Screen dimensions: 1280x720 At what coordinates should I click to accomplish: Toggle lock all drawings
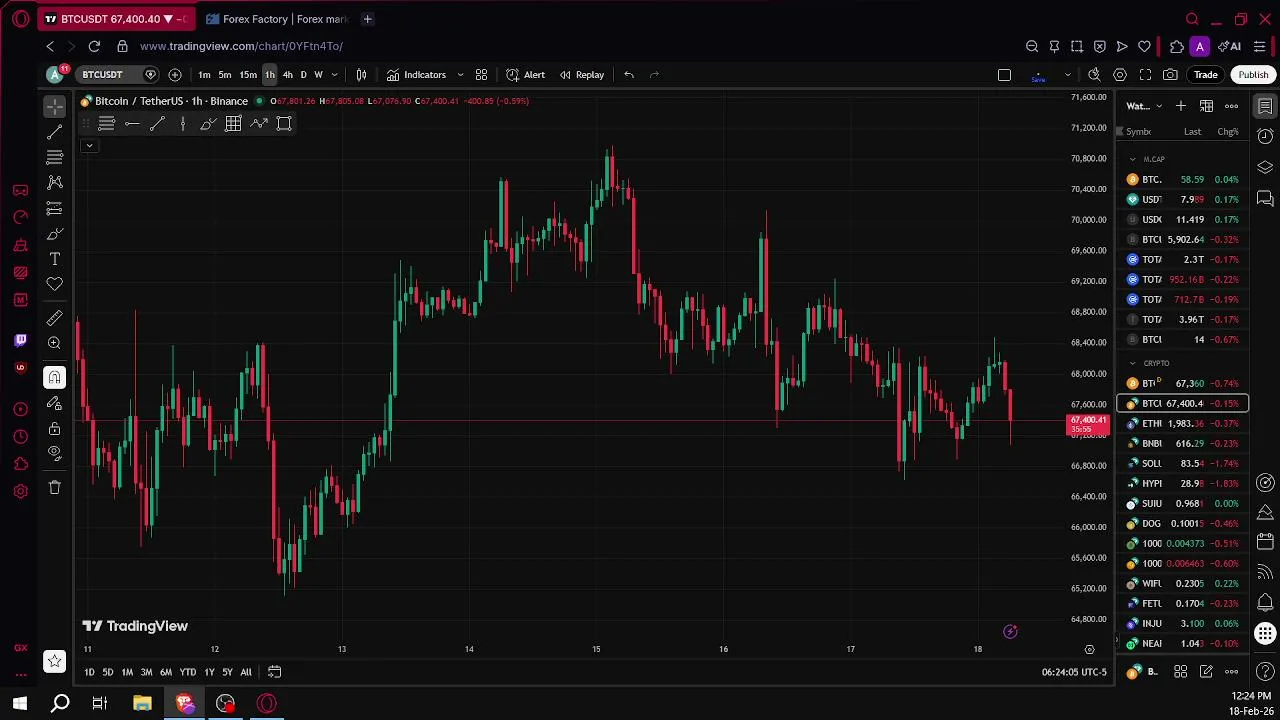click(x=55, y=429)
